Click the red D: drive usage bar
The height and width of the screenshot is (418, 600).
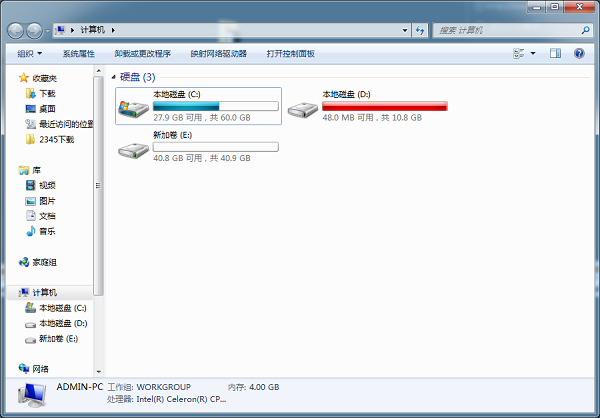pos(385,106)
